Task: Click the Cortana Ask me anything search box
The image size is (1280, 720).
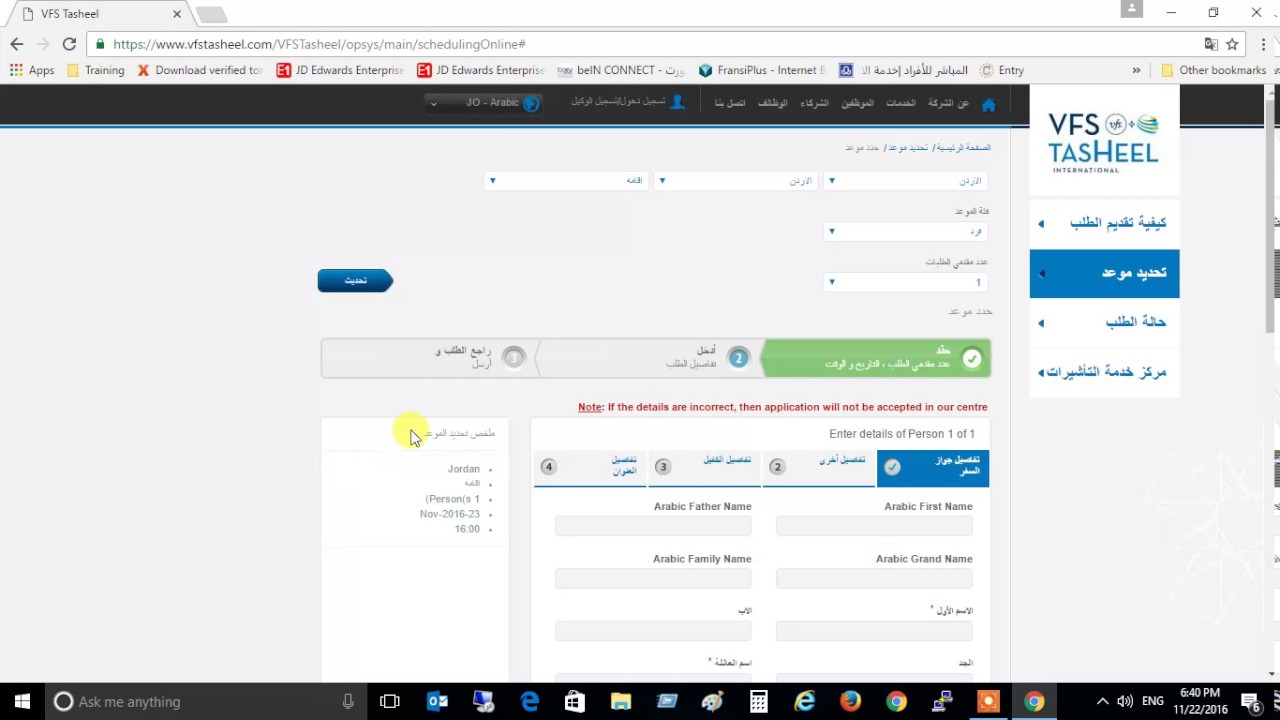Action: tap(205, 702)
